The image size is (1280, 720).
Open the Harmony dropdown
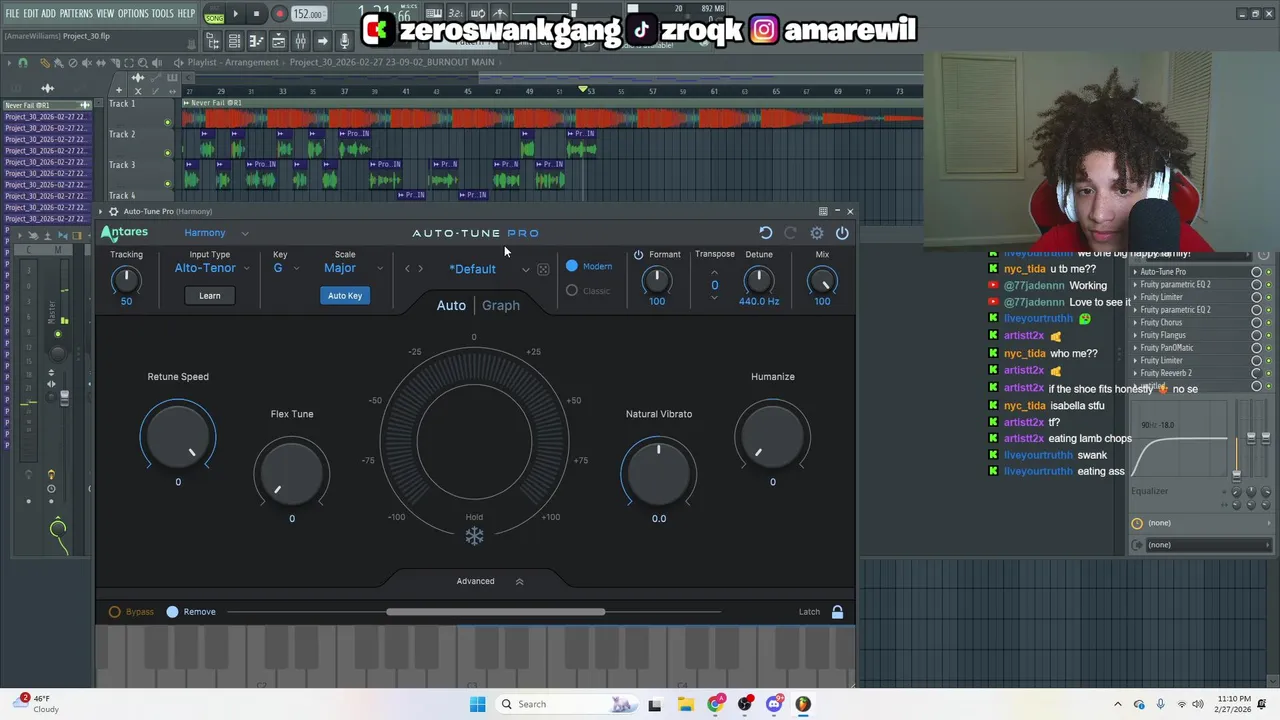click(x=216, y=233)
